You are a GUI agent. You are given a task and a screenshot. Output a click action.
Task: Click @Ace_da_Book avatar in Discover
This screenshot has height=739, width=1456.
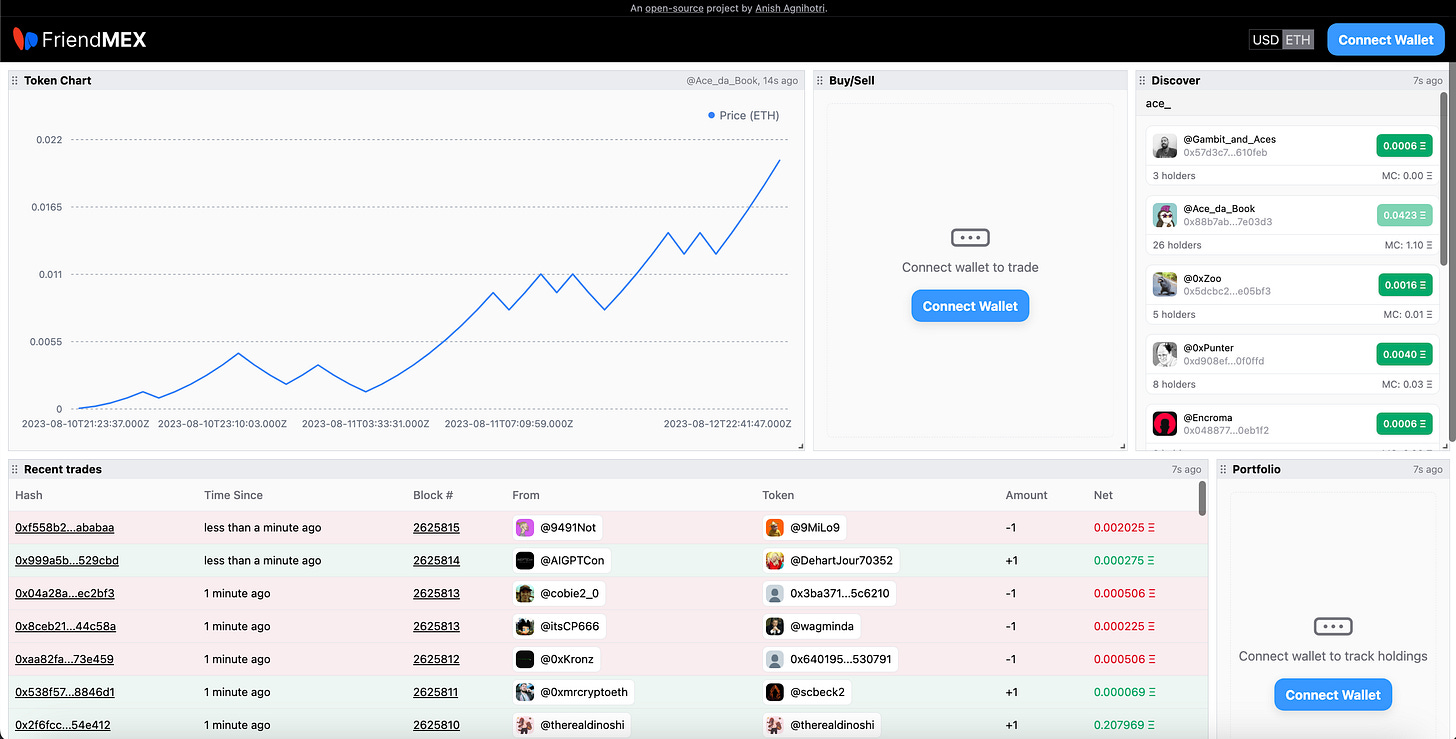[x=1165, y=215]
